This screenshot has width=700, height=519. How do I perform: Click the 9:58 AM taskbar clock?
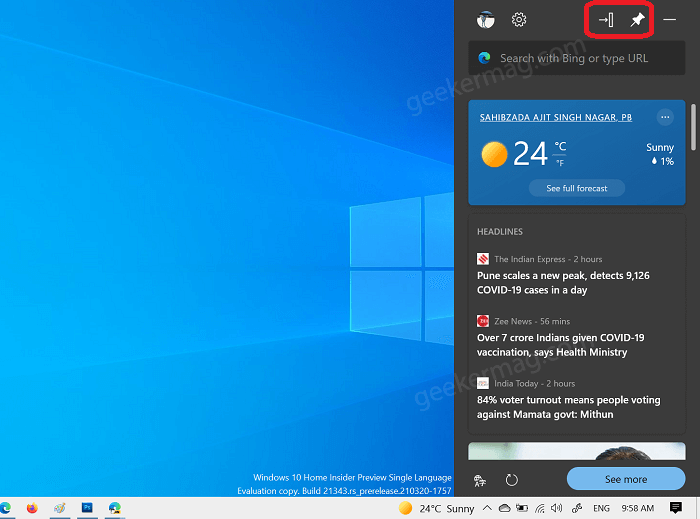tap(638, 508)
